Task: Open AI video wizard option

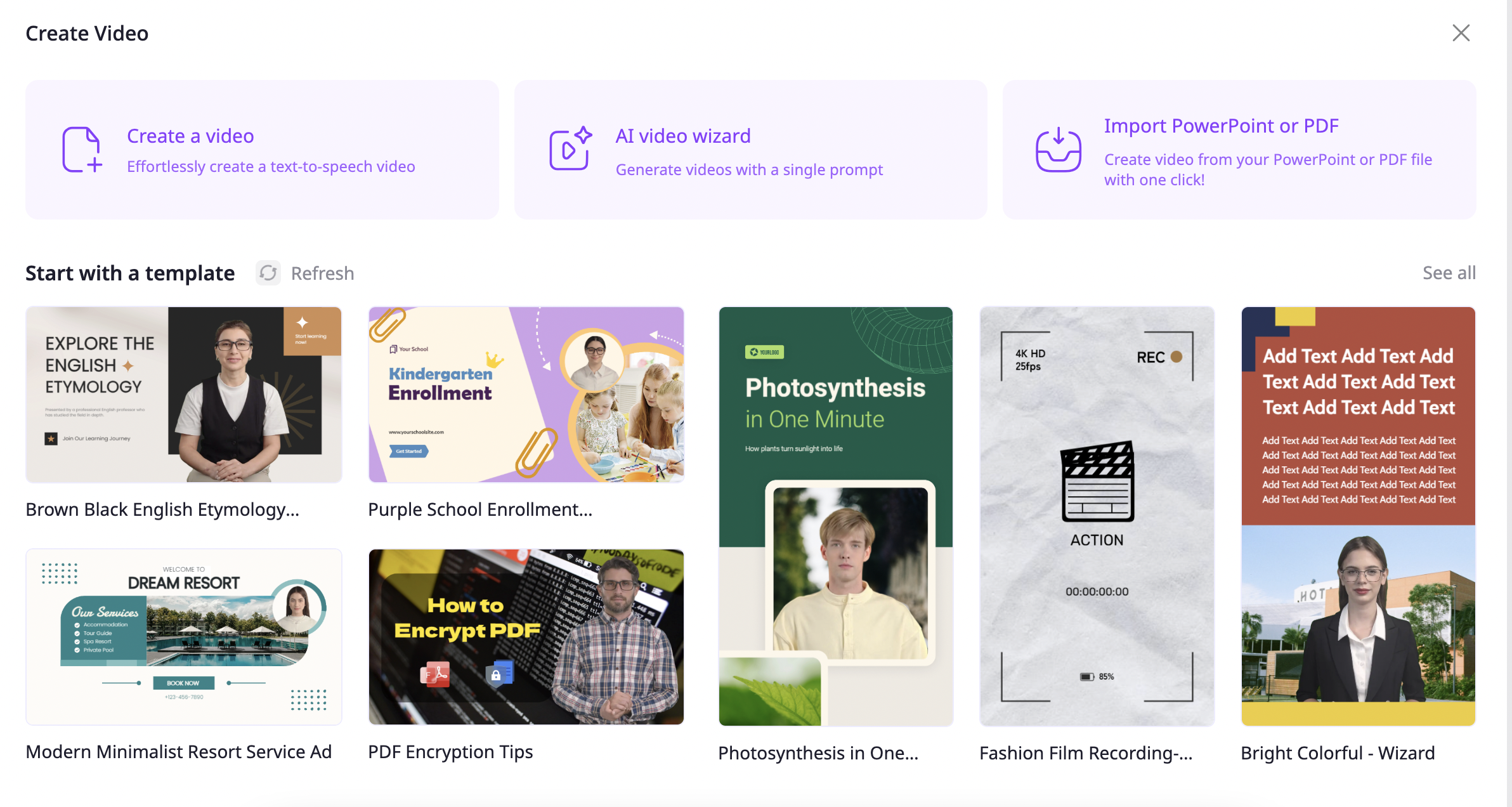Action: click(x=683, y=136)
